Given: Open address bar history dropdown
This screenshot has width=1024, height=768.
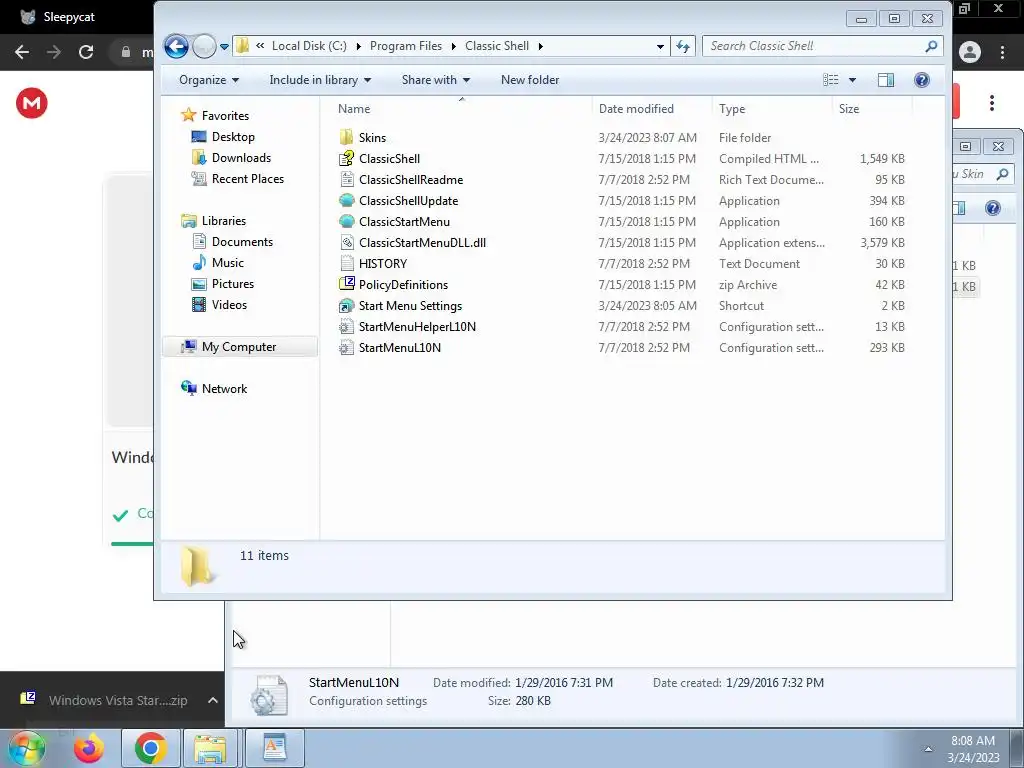Looking at the screenshot, I should click(x=660, y=46).
